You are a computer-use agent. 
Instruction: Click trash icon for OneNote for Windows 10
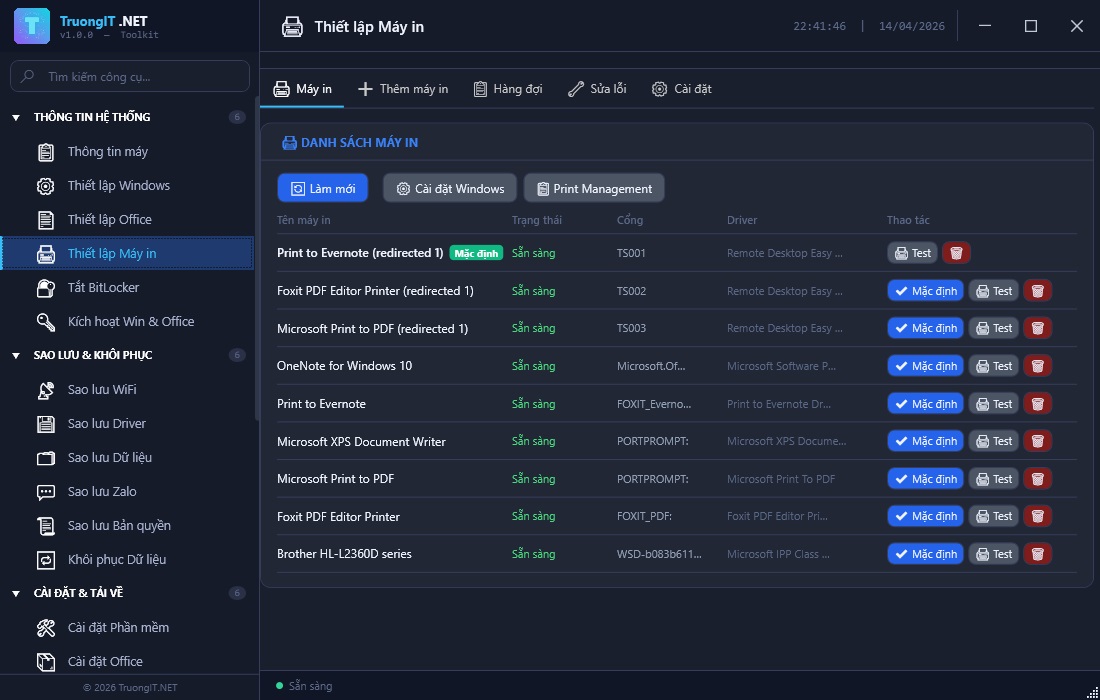(1037, 366)
